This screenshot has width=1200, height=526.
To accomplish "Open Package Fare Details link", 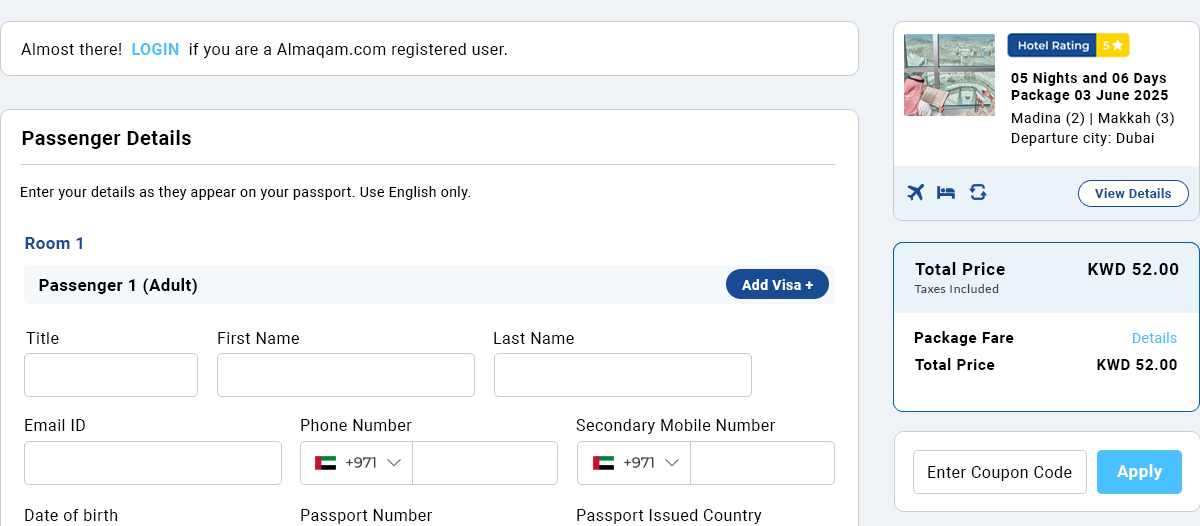I will 1154,338.
